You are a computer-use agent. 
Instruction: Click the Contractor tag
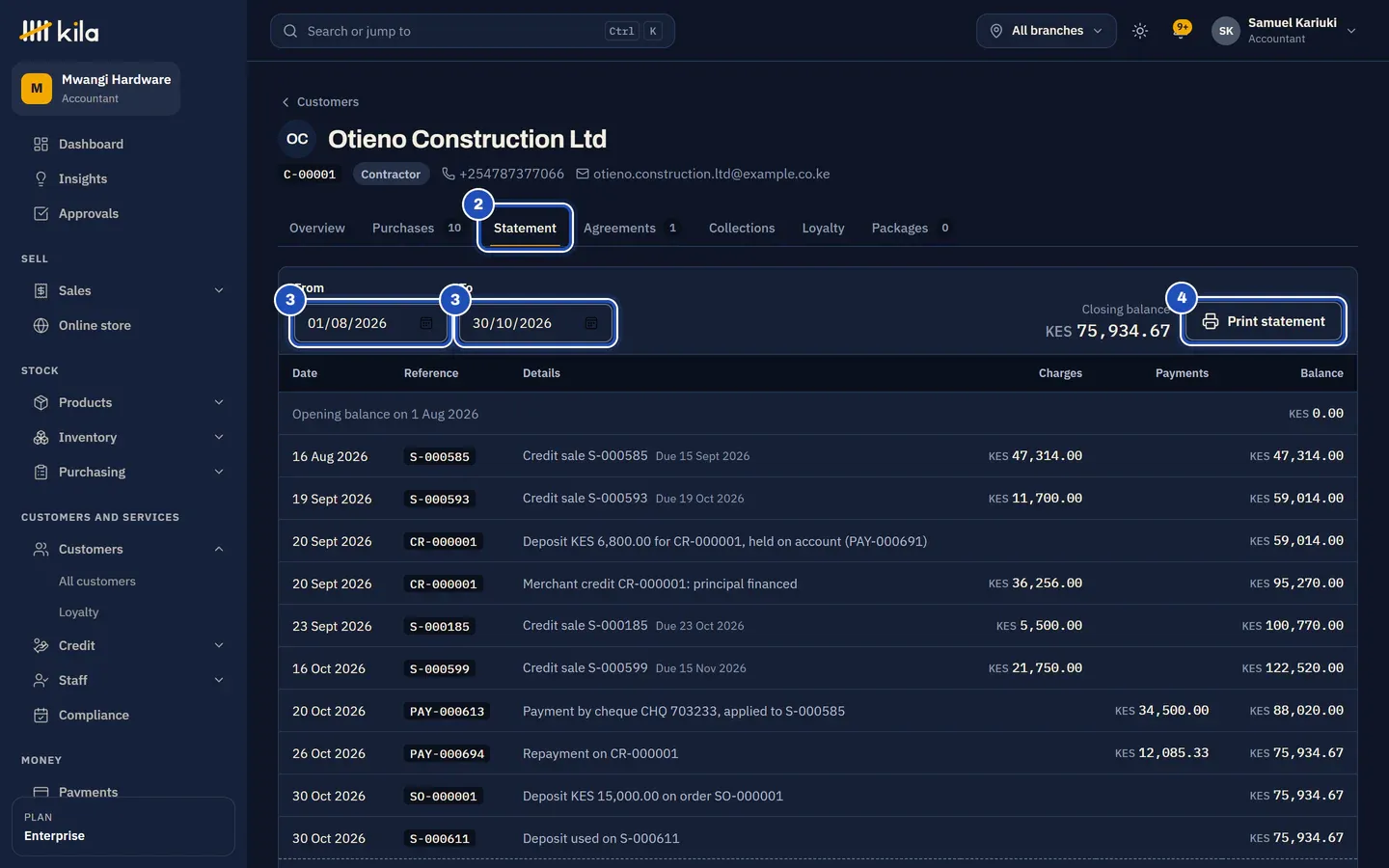click(391, 175)
